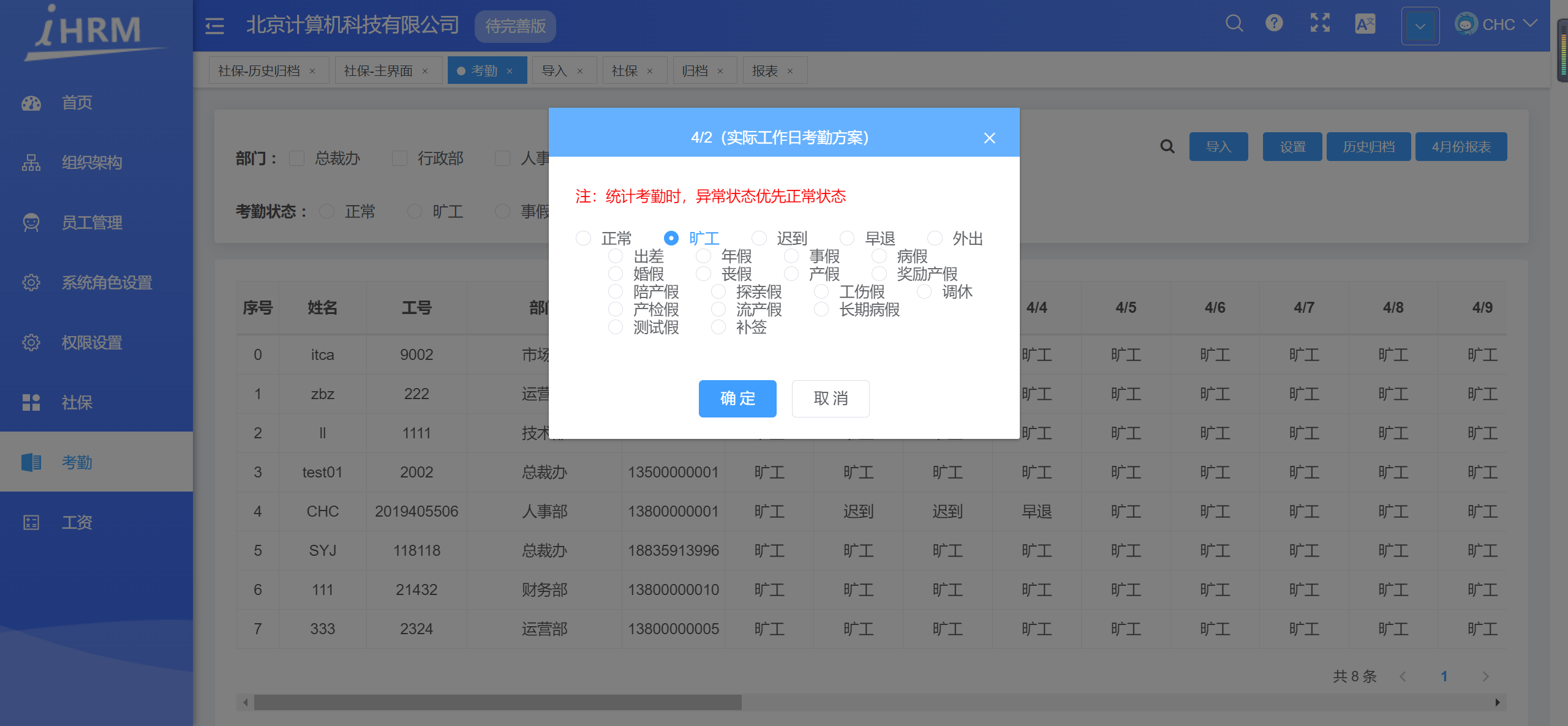Open the language translation icon

tap(1365, 24)
